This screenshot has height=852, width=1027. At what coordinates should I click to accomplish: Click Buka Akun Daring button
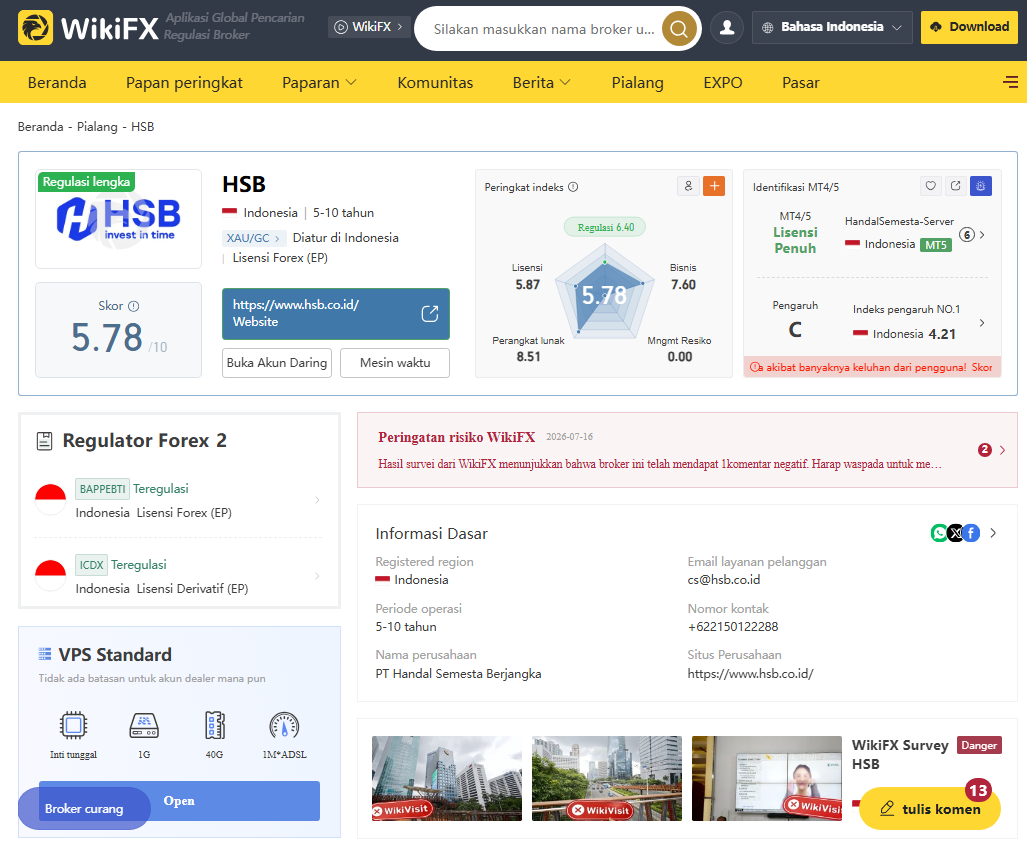pos(276,363)
